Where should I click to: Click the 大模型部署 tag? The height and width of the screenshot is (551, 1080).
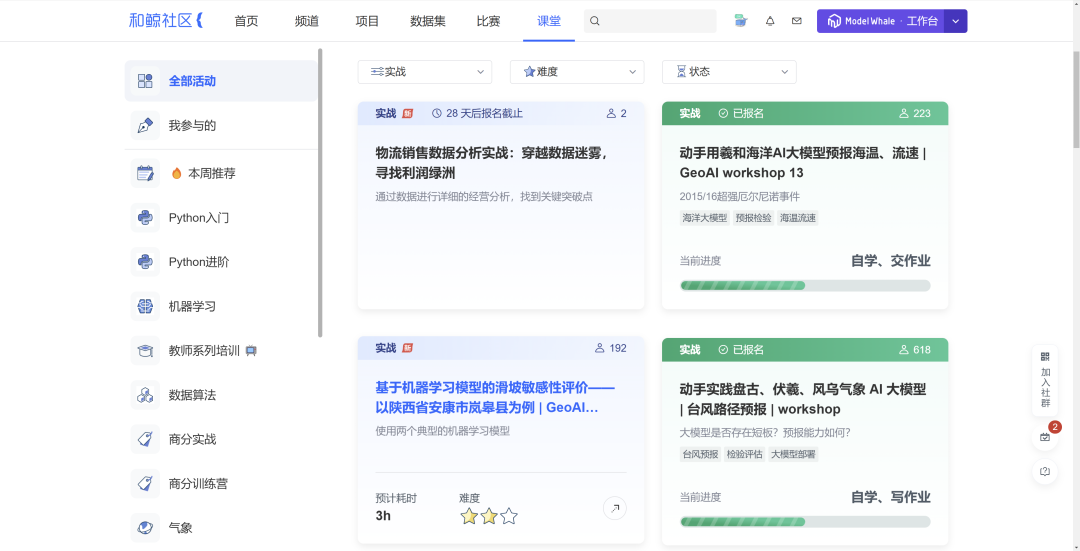(793, 455)
